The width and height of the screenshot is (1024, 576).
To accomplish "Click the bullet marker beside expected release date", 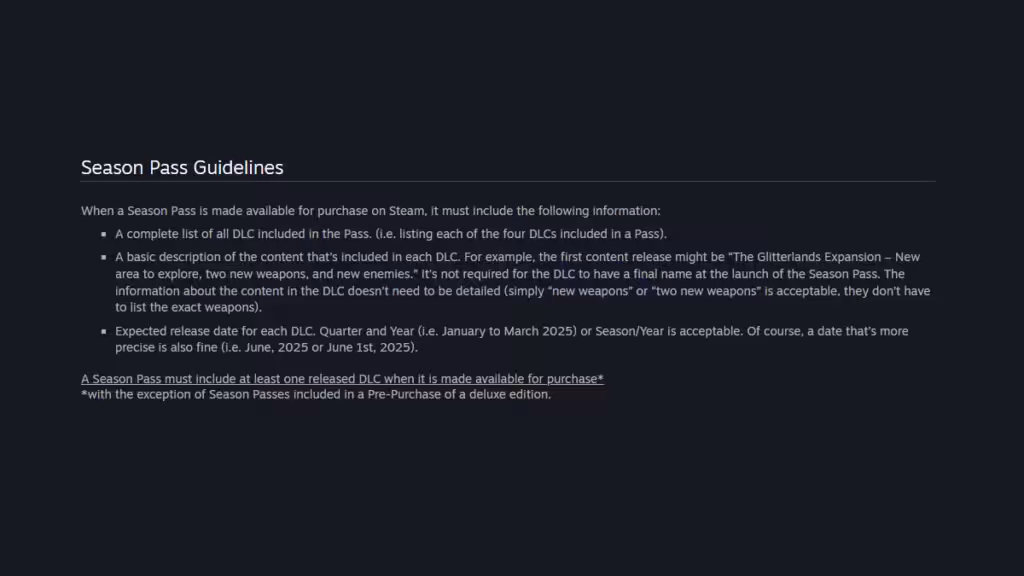I will tap(104, 331).
